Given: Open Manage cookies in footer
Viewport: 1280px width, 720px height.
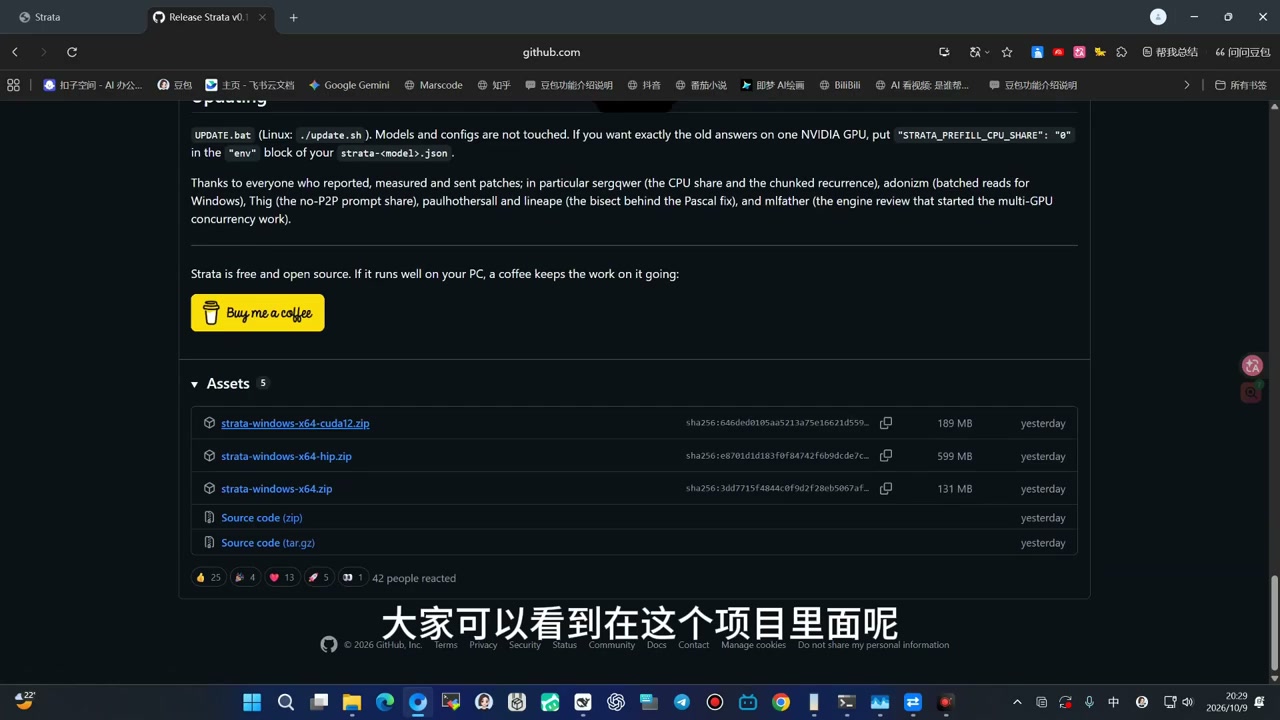Looking at the screenshot, I should [x=753, y=645].
